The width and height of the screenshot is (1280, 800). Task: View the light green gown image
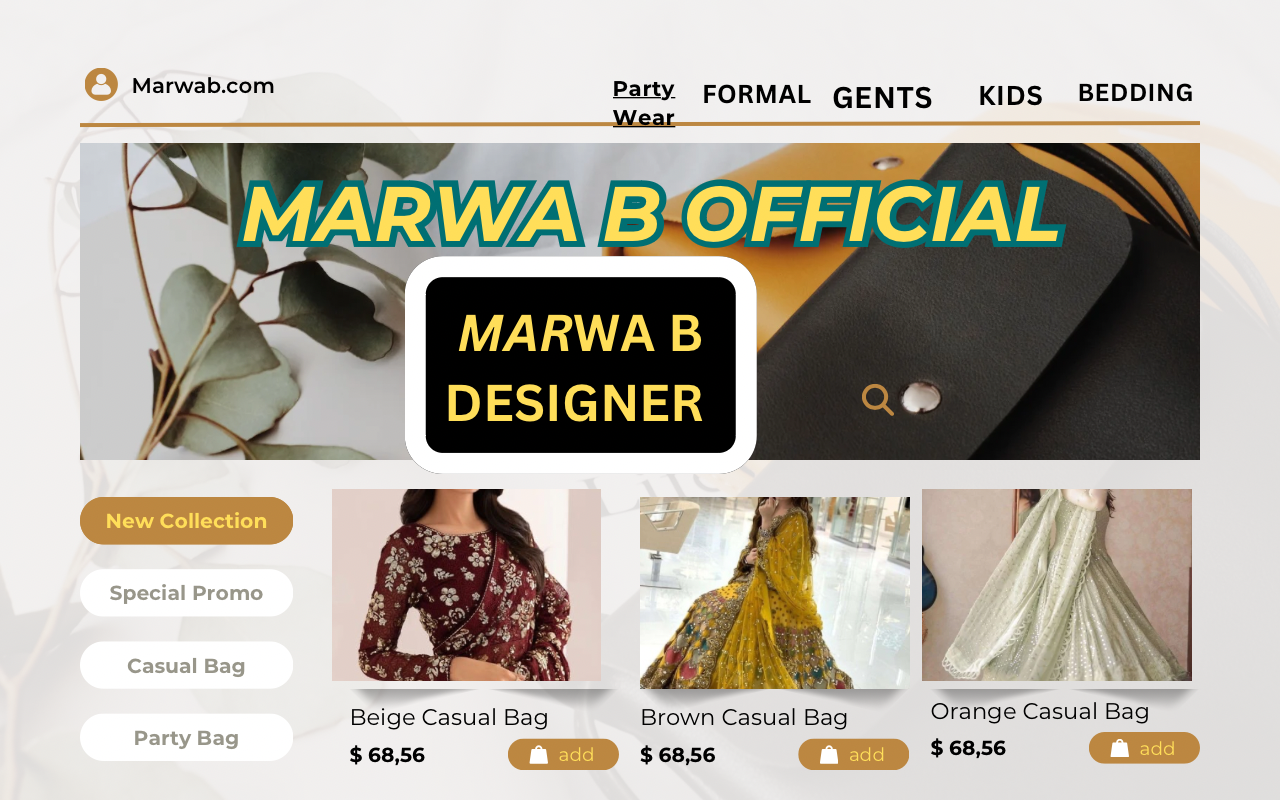point(1057,585)
